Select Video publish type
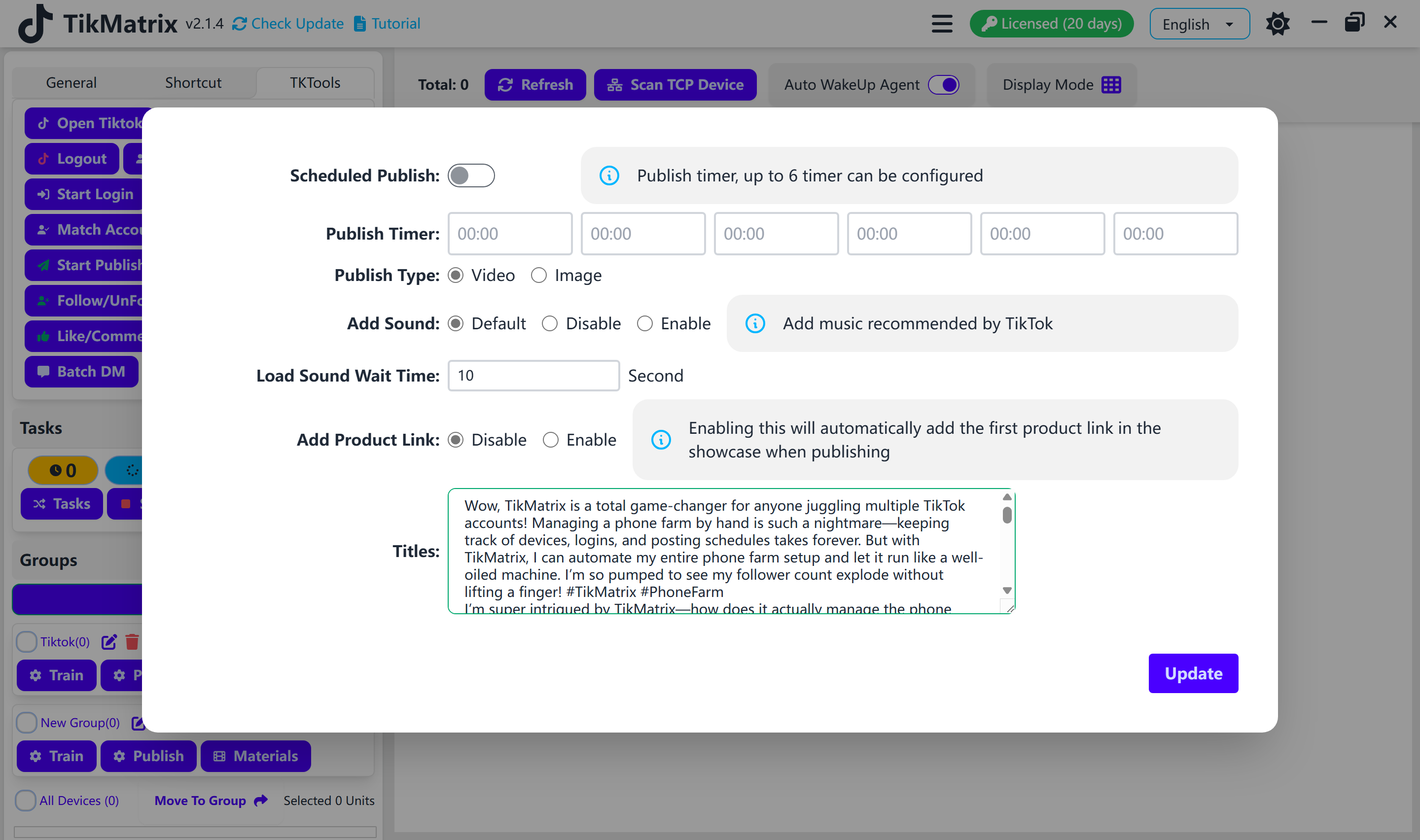This screenshot has height=840, width=1420. click(455, 275)
